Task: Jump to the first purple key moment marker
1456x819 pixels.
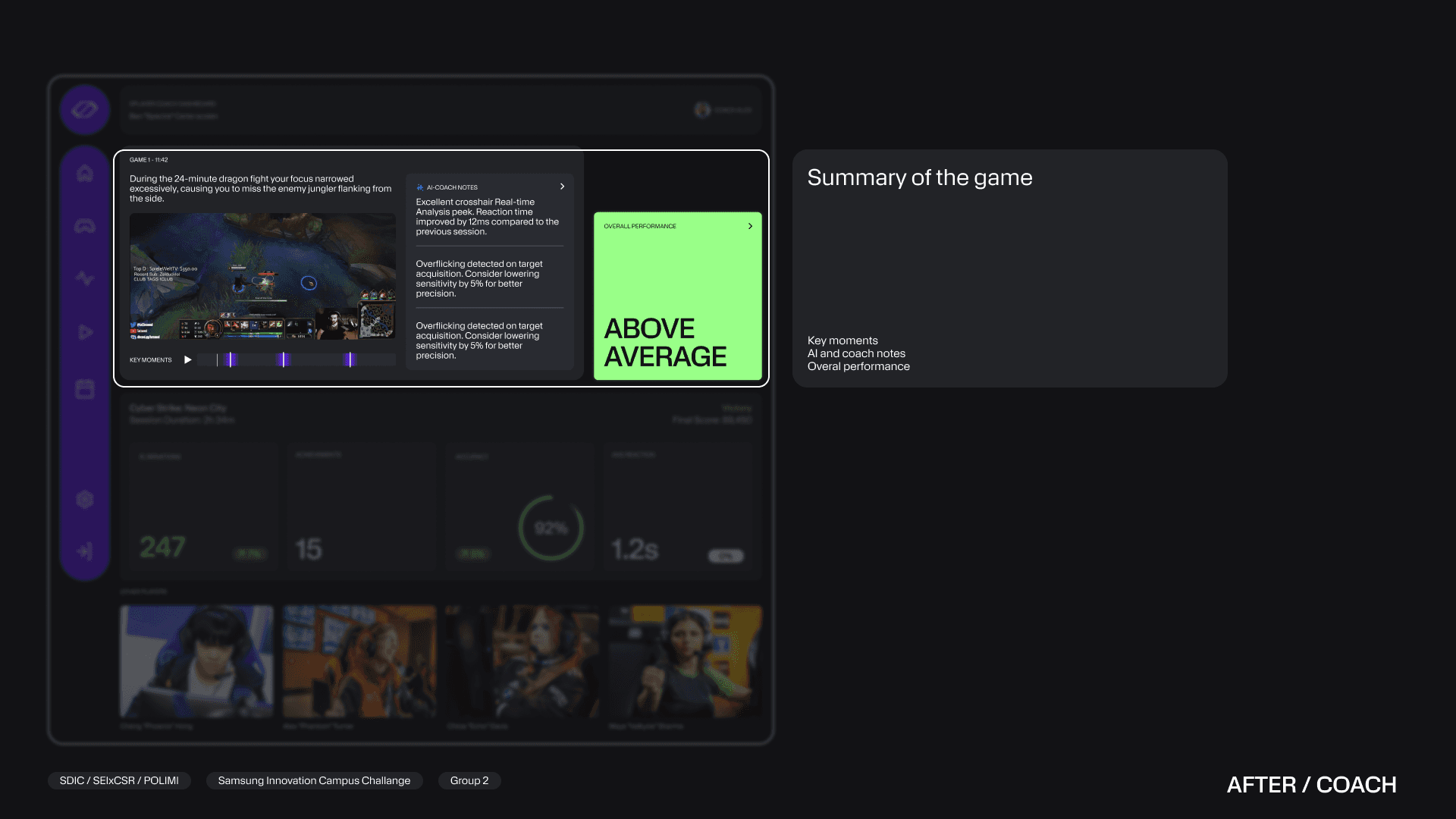Action: point(231,359)
